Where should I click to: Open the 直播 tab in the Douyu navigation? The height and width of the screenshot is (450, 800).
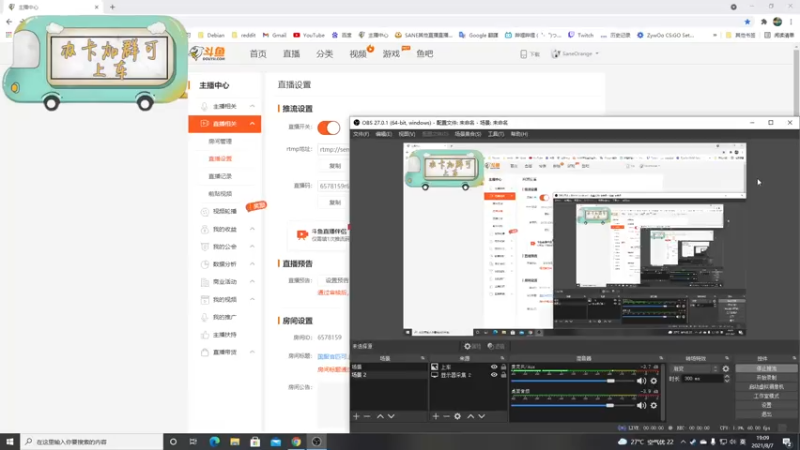pyautogui.click(x=291, y=54)
